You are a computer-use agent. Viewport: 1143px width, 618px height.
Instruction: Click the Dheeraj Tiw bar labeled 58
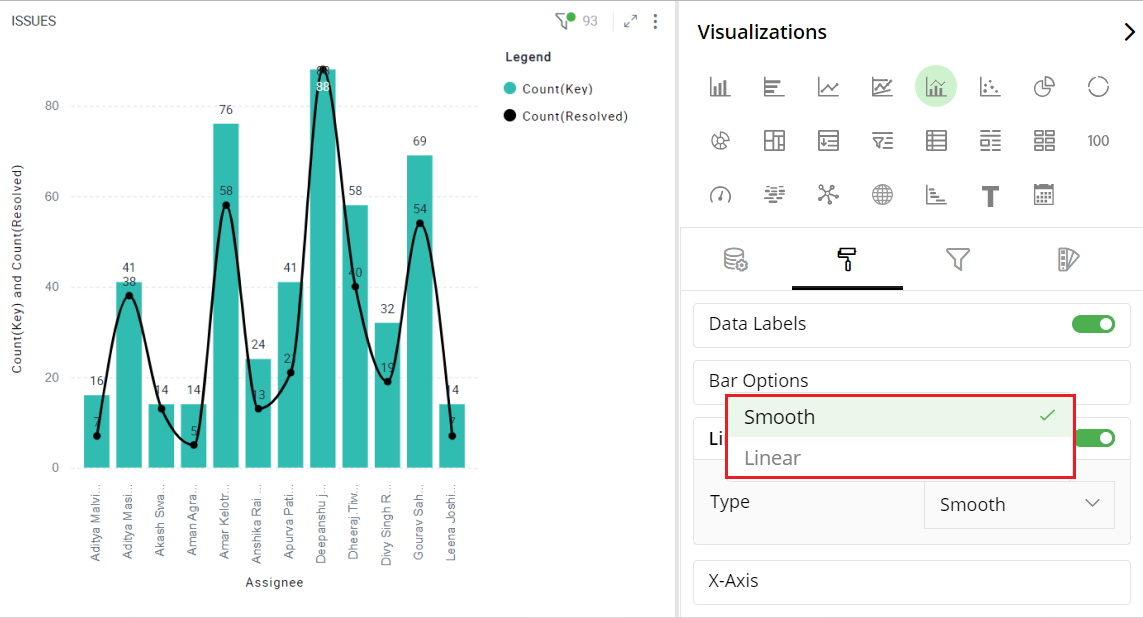click(355, 336)
